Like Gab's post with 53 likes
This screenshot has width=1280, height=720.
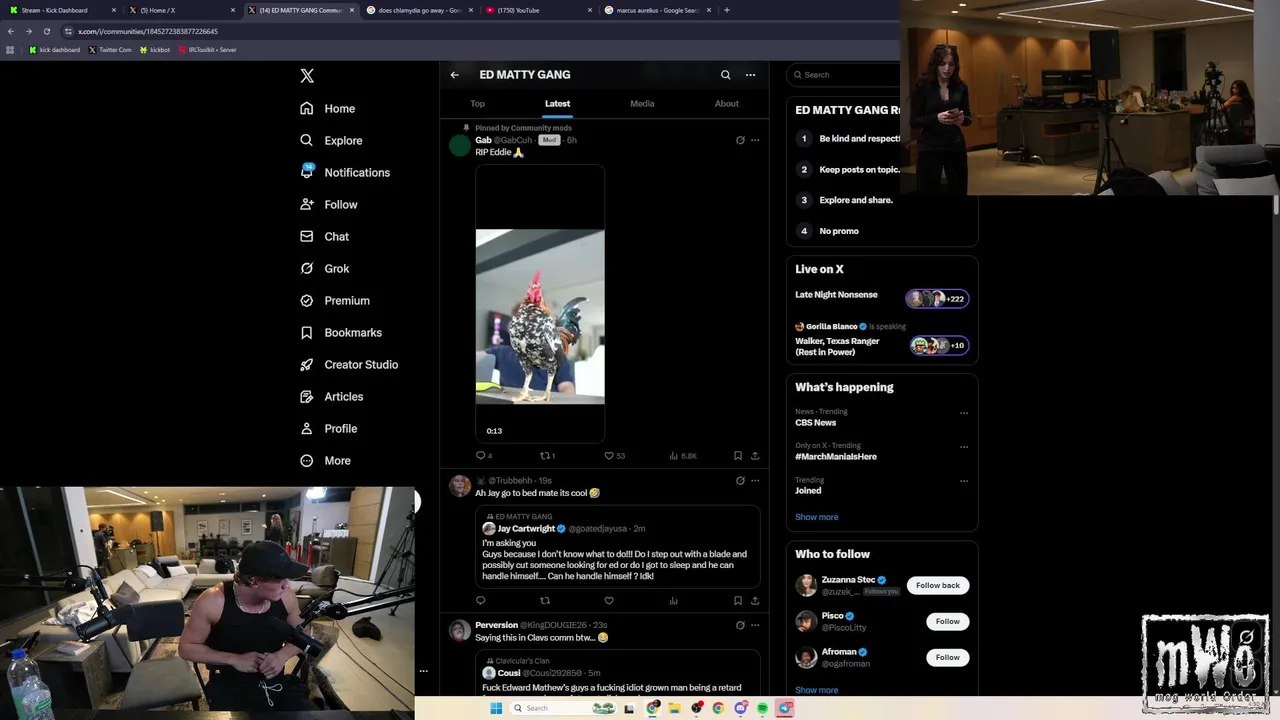614,456
